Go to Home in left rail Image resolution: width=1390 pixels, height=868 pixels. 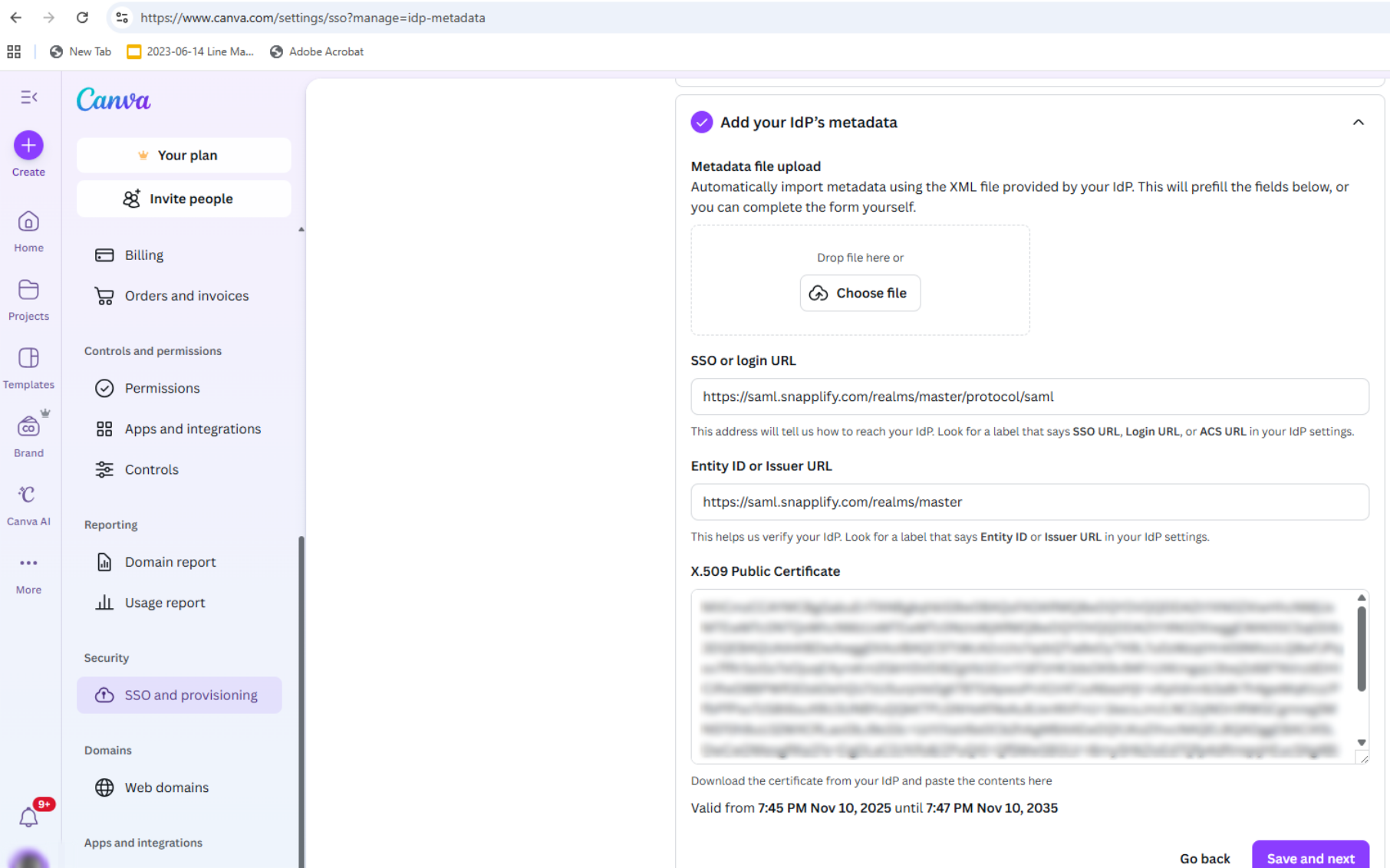(28, 232)
